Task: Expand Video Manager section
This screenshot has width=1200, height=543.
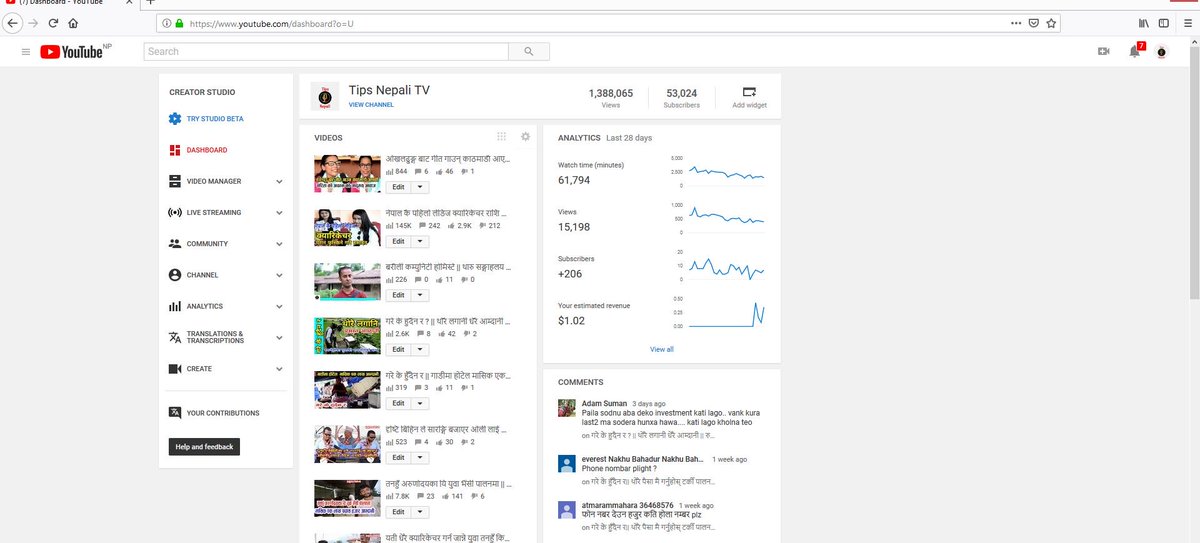Action: [279, 182]
